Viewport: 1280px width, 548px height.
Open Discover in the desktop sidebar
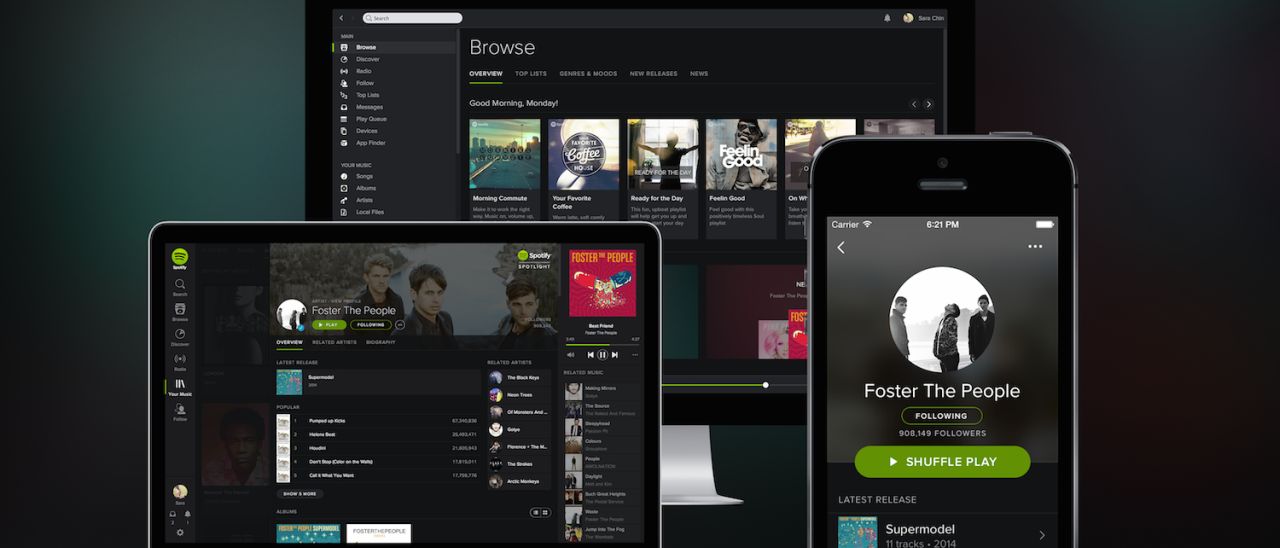point(361,59)
